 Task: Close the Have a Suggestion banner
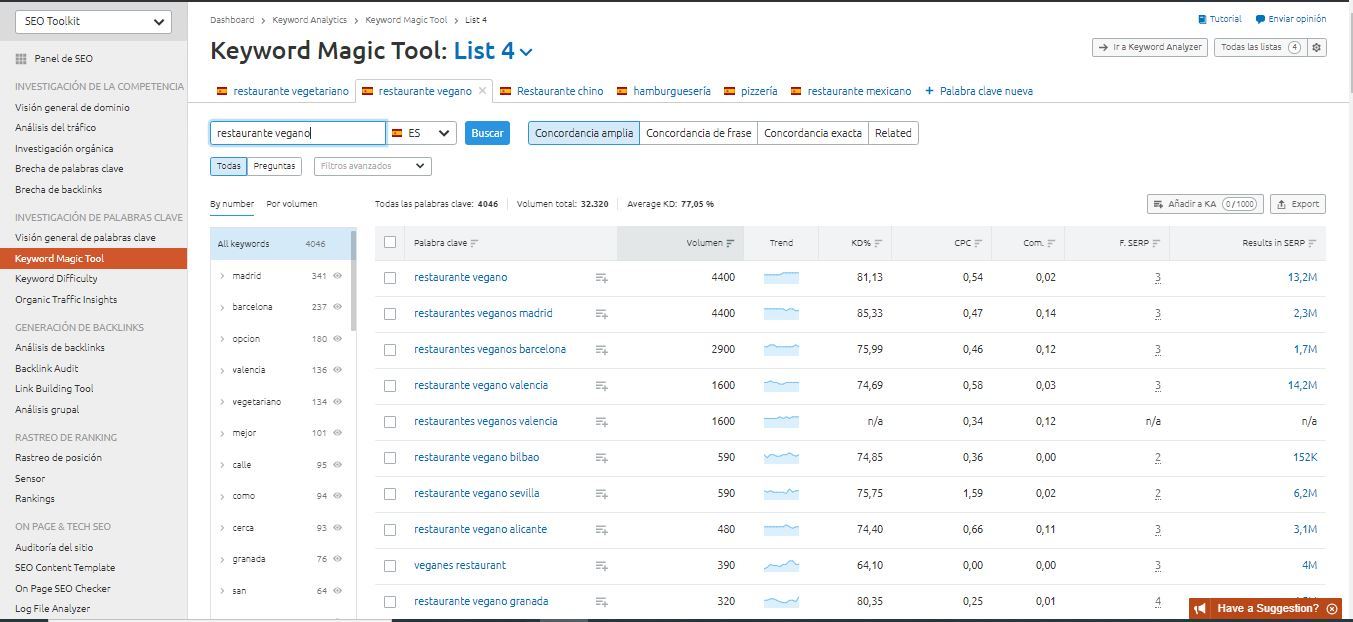tap(1332, 608)
